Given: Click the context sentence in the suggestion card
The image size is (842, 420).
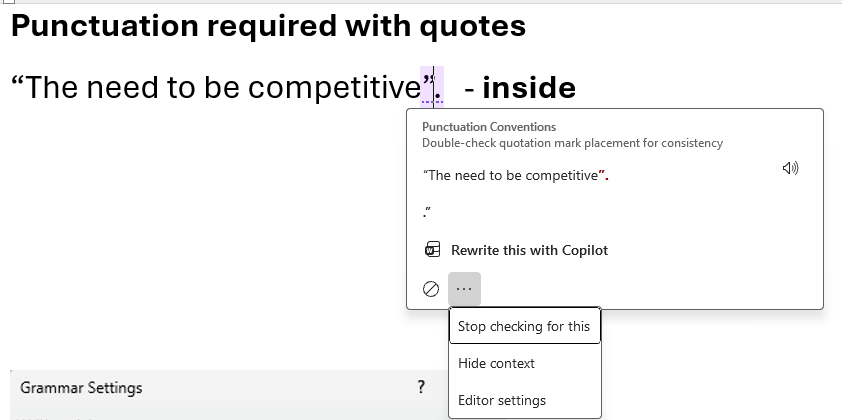Looking at the screenshot, I should click(x=510, y=175).
